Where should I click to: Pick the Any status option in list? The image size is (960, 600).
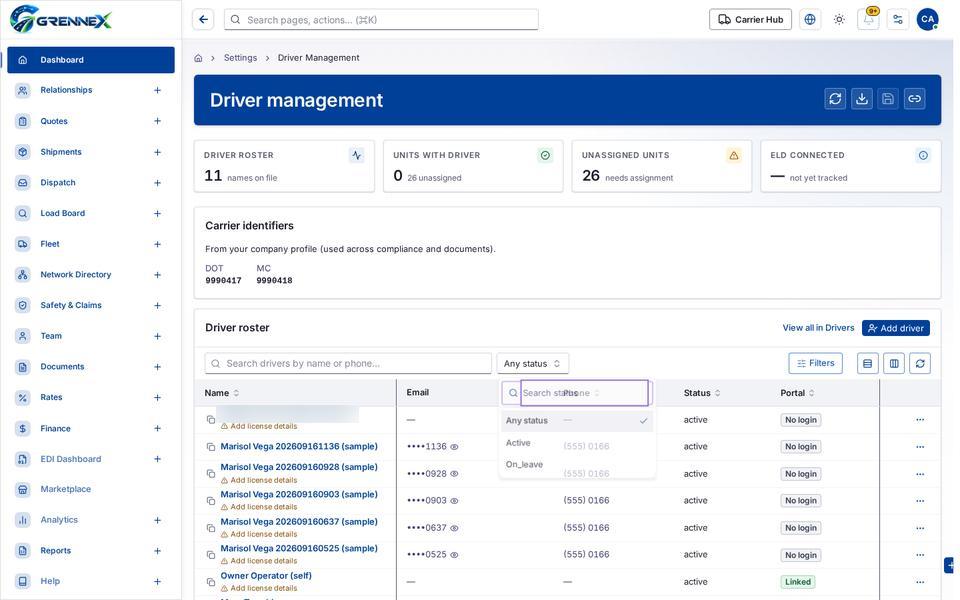coord(577,421)
